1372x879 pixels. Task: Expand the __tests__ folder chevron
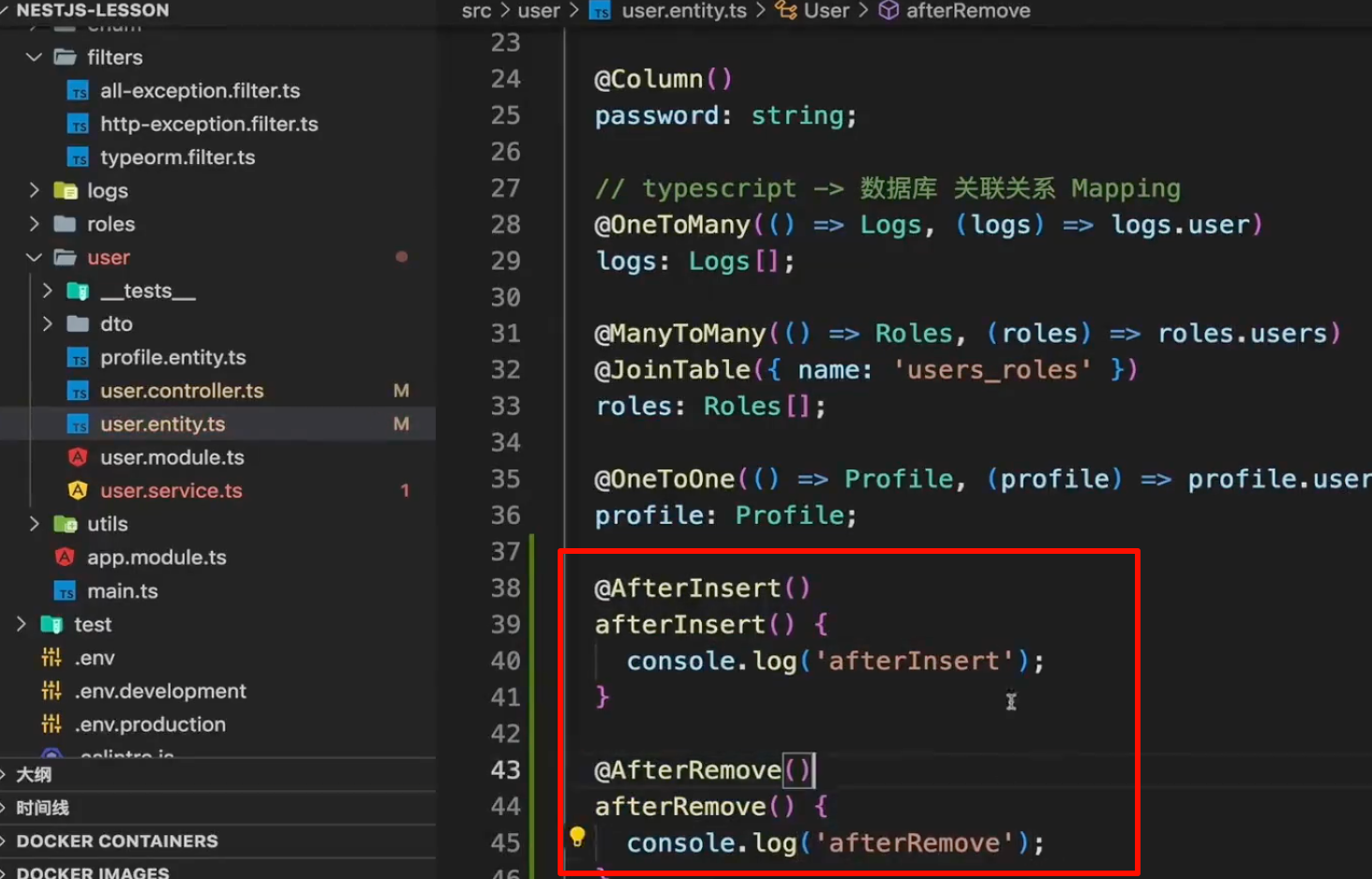tap(48, 291)
